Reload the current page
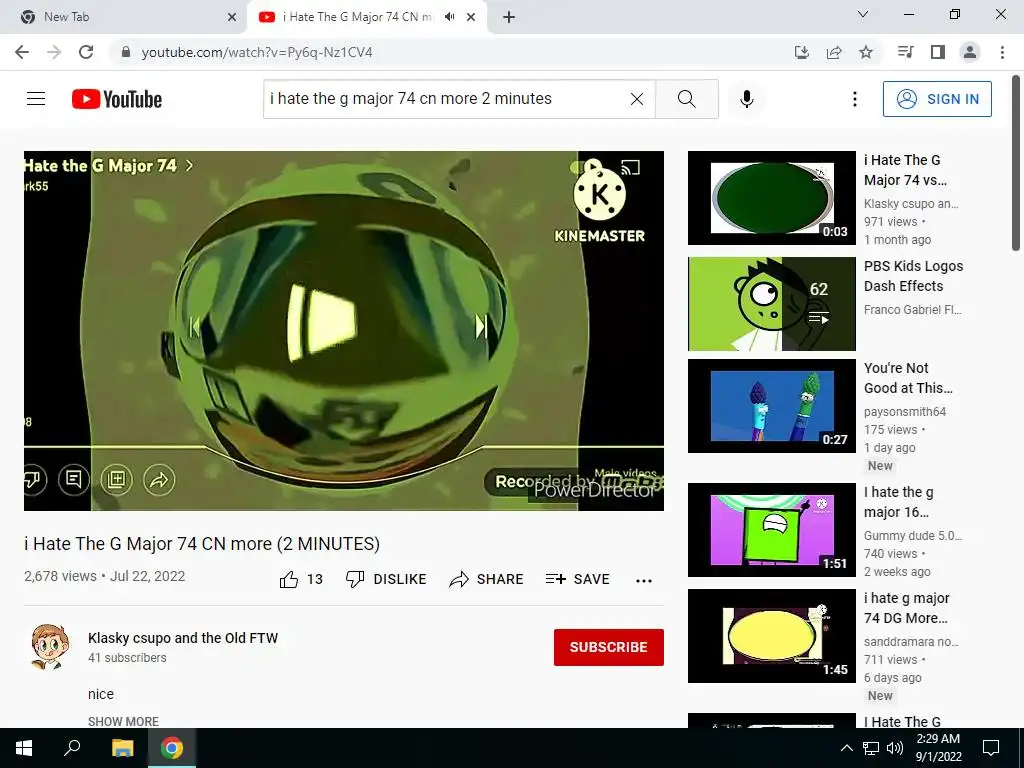Image resolution: width=1024 pixels, height=768 pixels. pyautogui.click(x=86, y=52)
